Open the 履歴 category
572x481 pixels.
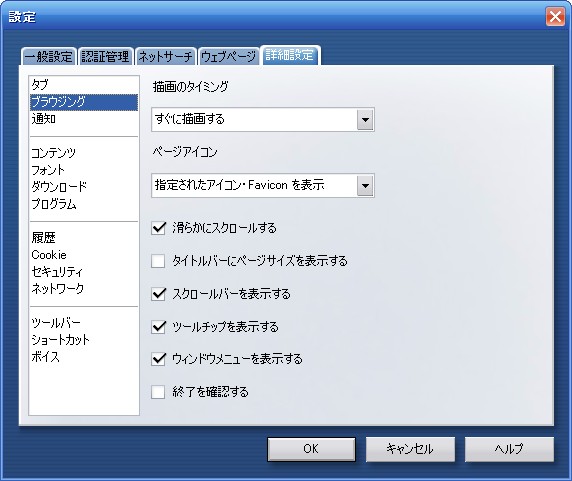coord(84,238)
